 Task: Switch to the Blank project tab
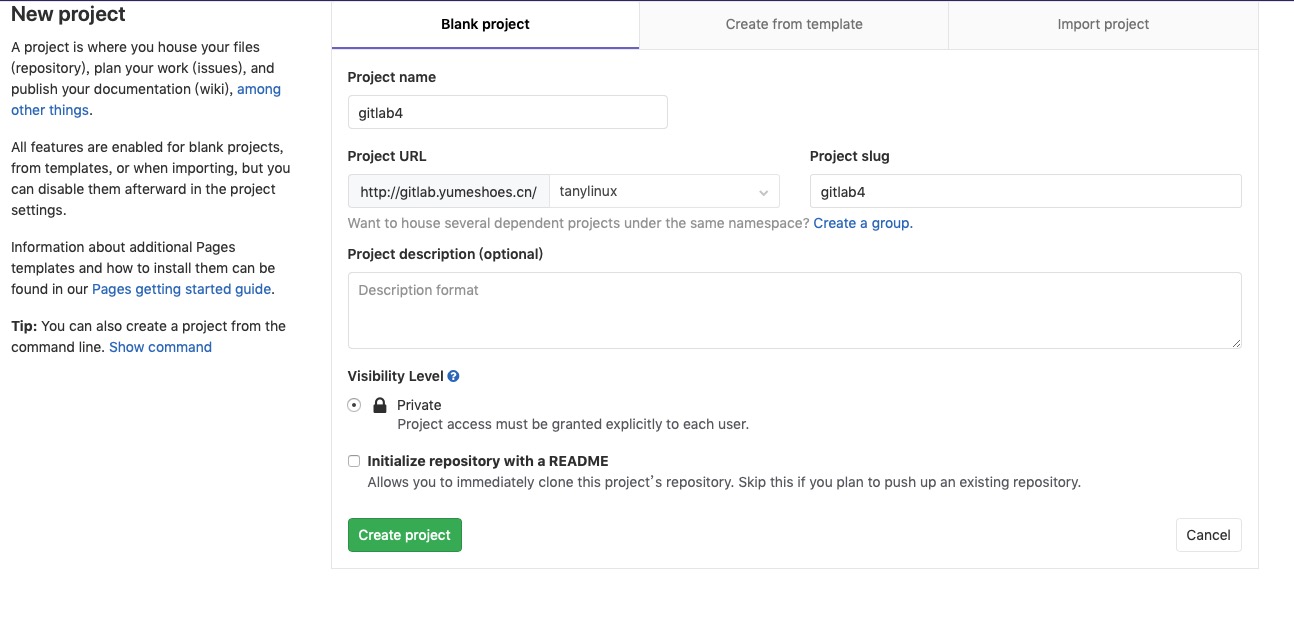click(485, 24)
